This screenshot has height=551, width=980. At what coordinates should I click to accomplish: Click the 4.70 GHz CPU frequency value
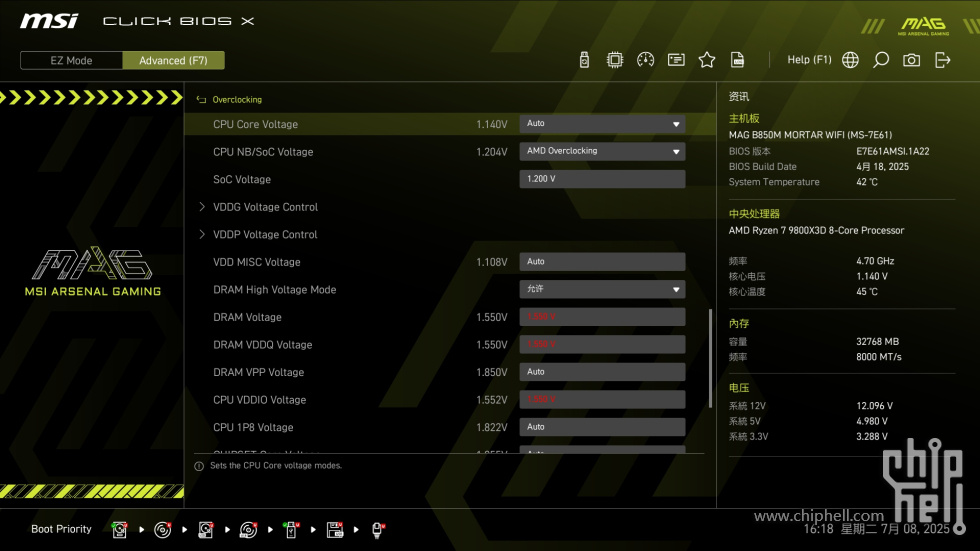pos(875,261)
